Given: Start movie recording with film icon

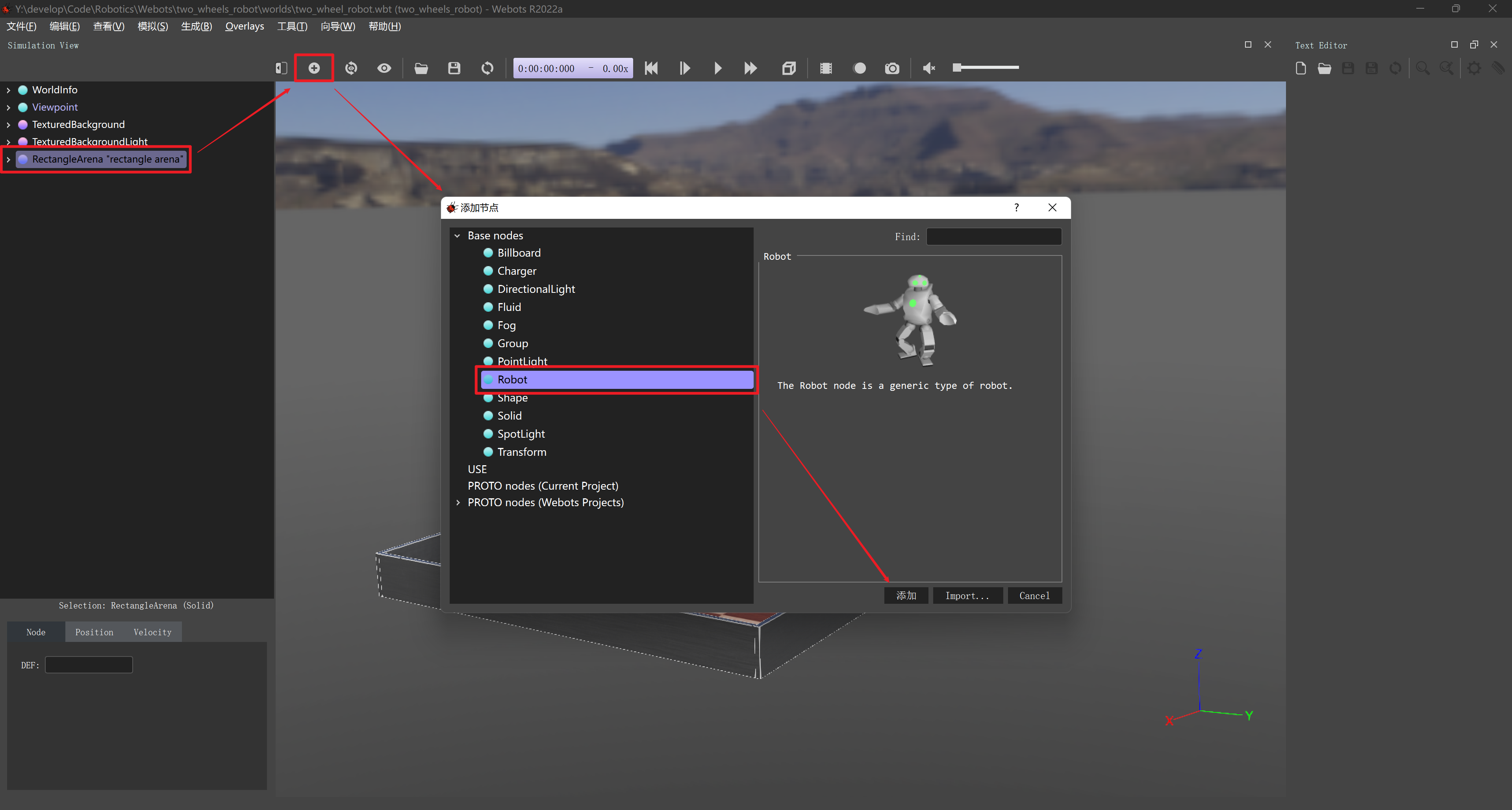Looking at the screenshot, I should [825, 68].
